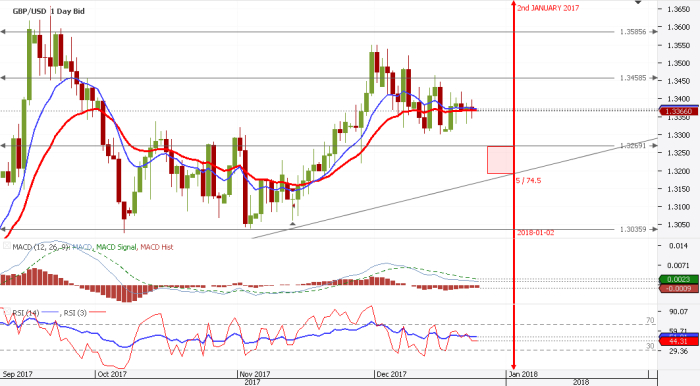This screenshot has width=700, height=386.
Task: Select the 2nd JANUARY 2017 text label
Action: click(x=548, y=8)
